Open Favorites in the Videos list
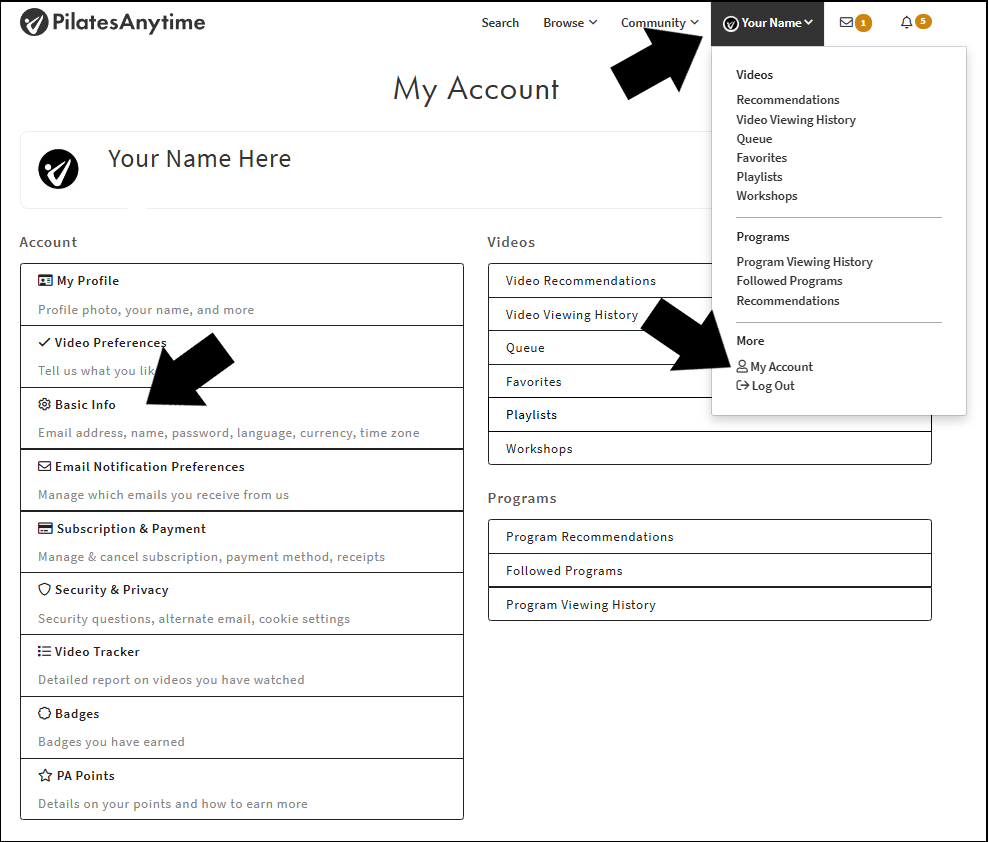 (x=600, y=381)
